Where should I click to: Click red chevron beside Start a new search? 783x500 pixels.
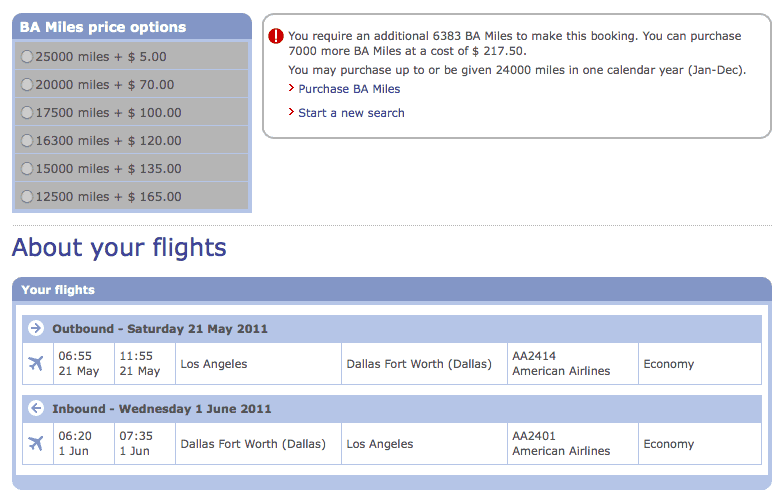tap(291, 113)
